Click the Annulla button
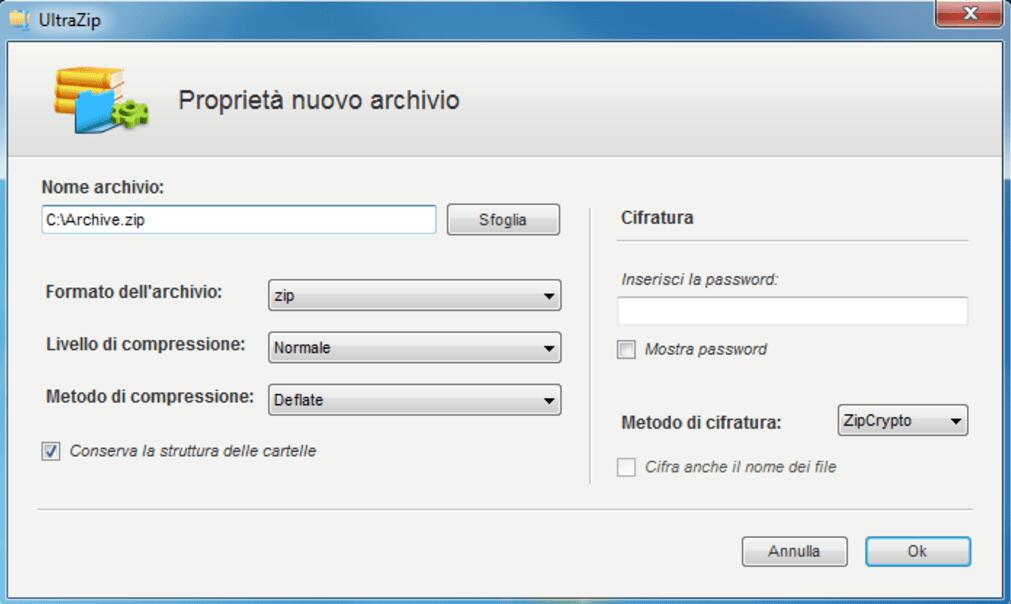1011x604 pixels. tap(794, 552)
